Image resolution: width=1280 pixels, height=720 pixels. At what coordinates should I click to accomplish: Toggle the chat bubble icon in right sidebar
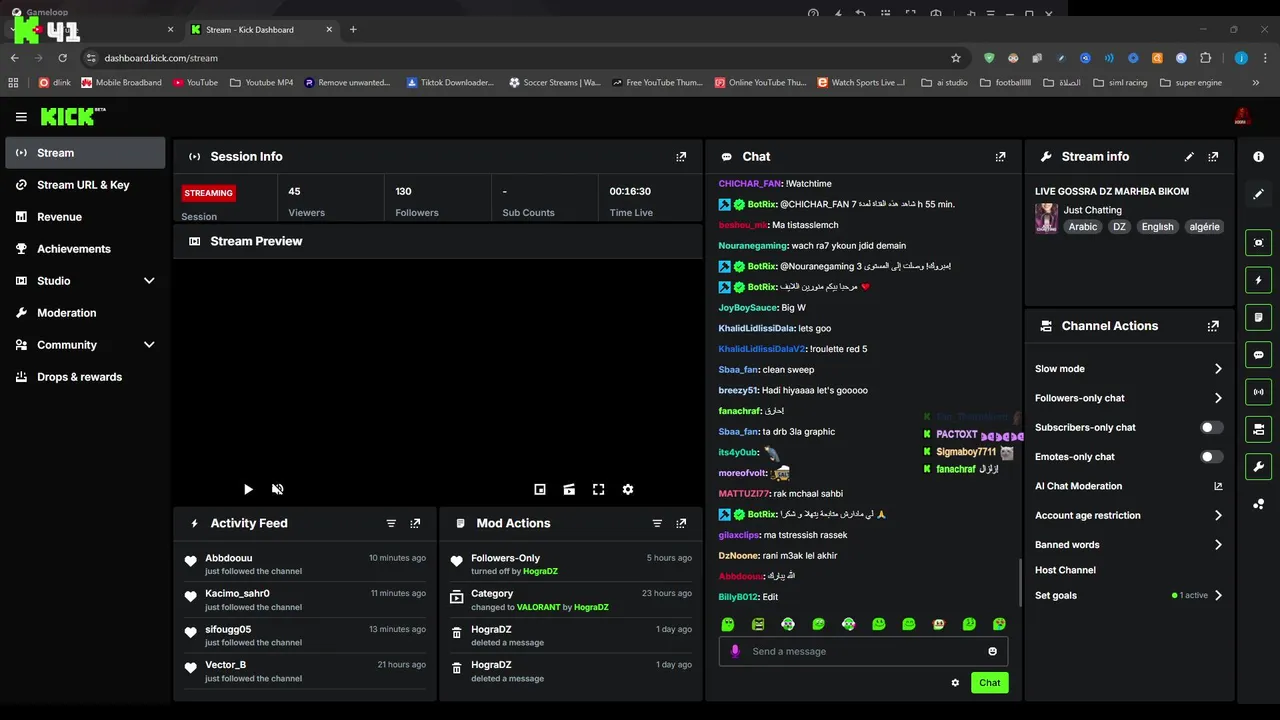coord(1259,355)
